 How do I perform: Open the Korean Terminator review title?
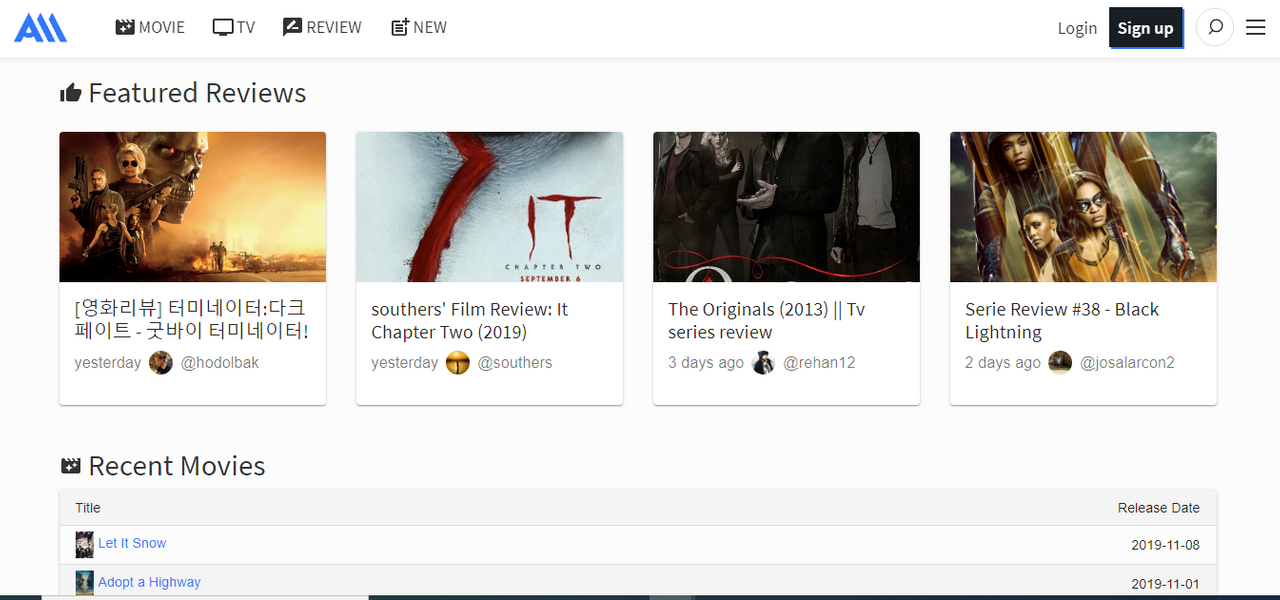[192, 320]
